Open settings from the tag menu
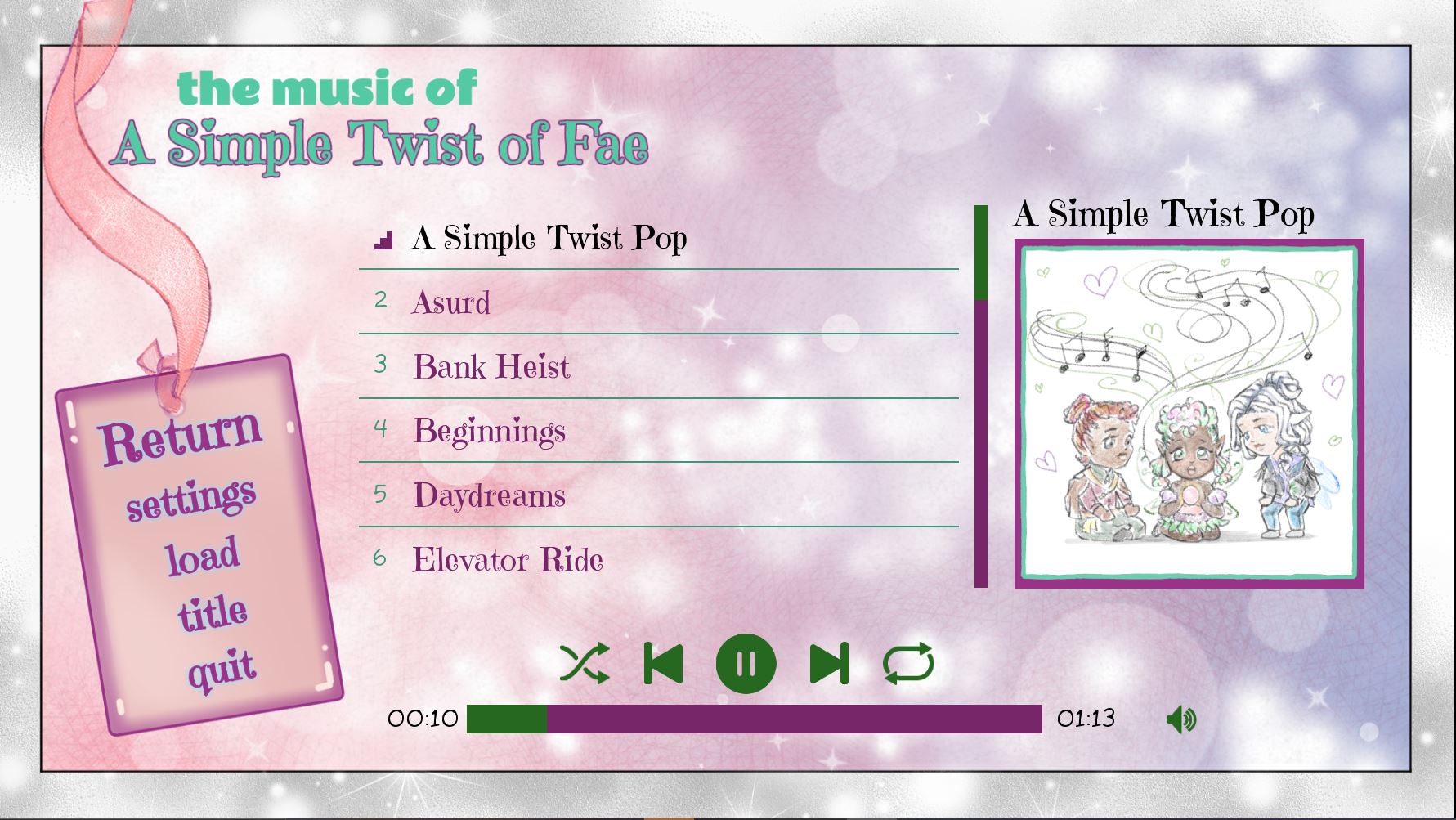This screenshot has height=820, width=1456. point(191,498)
